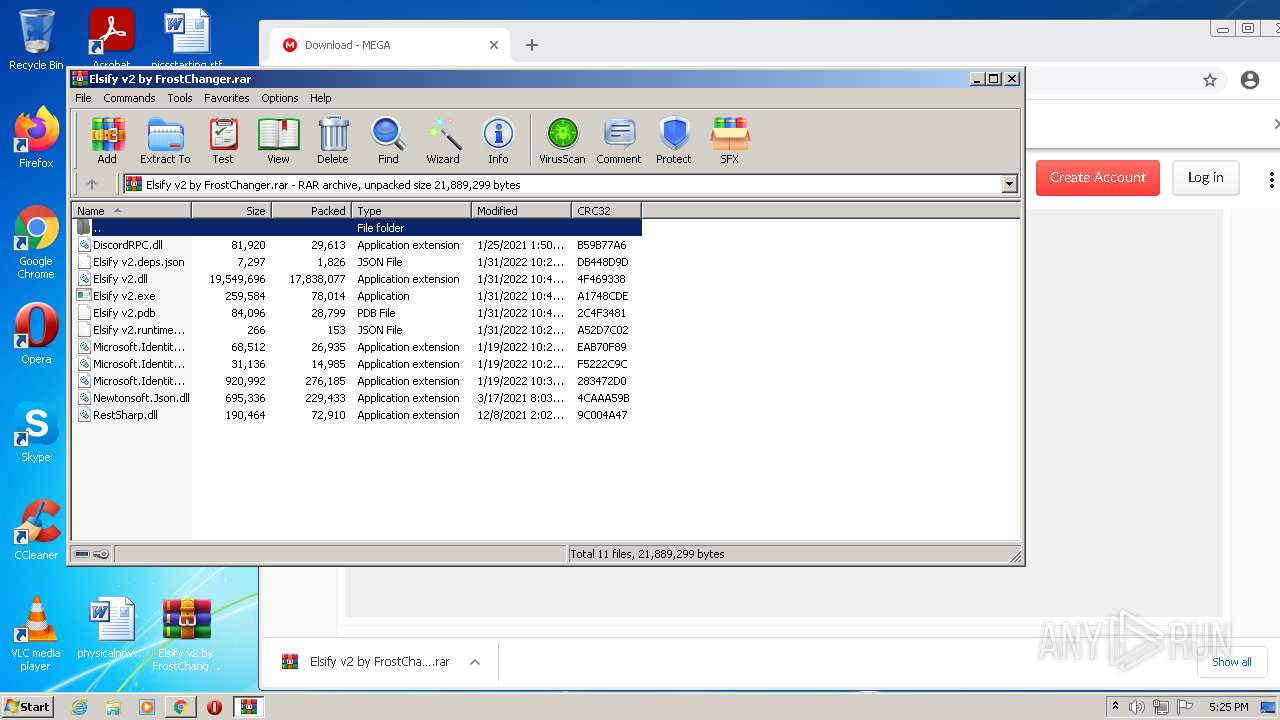
Task: Sort files by Name column header
Action: [131, 210]
